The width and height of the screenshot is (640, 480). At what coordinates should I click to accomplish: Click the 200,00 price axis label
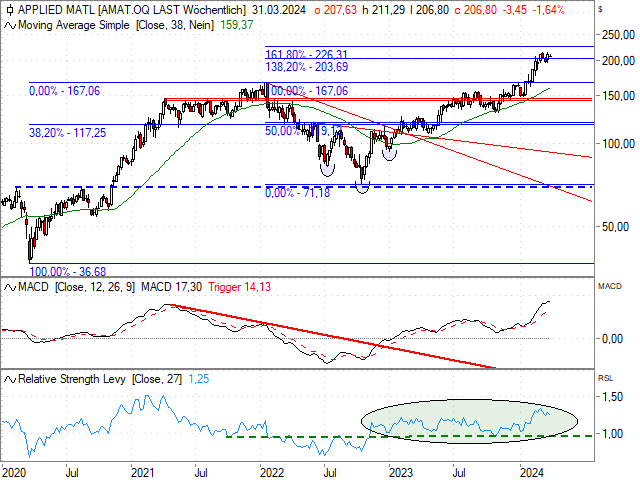coord(618,61)
